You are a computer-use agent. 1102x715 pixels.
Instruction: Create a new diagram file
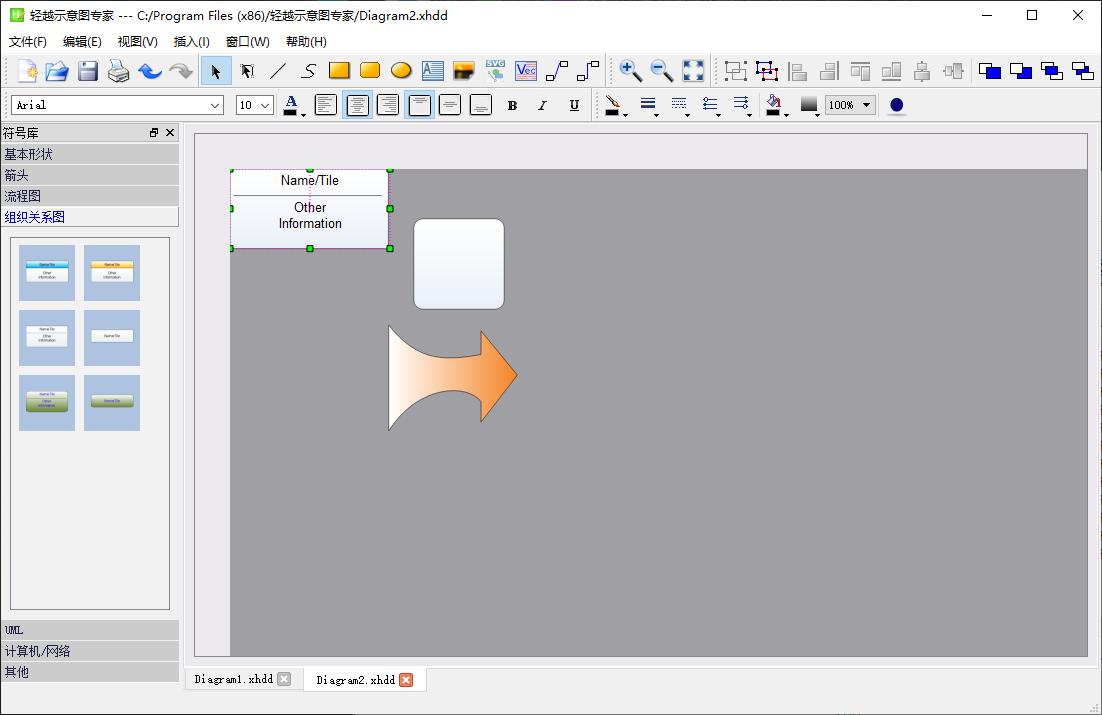pyautogui.click(x=27, y=71)
